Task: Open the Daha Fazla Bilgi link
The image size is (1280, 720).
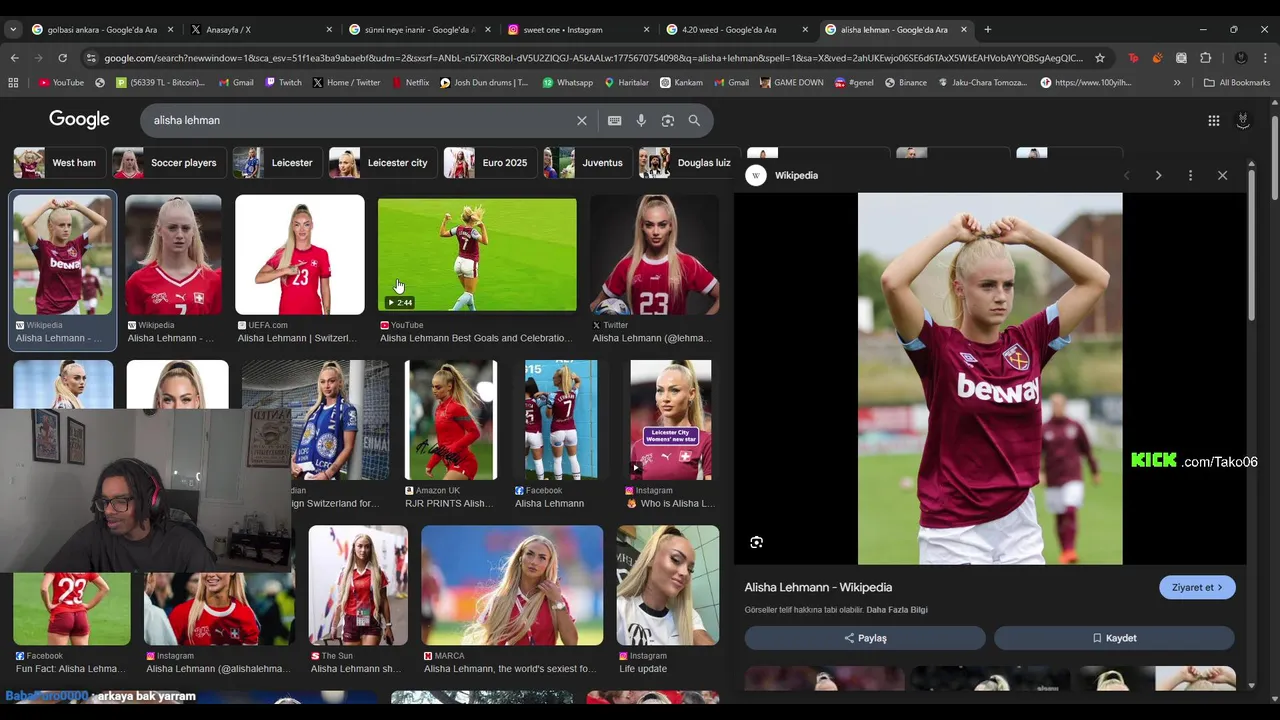Action: [897, 610]
